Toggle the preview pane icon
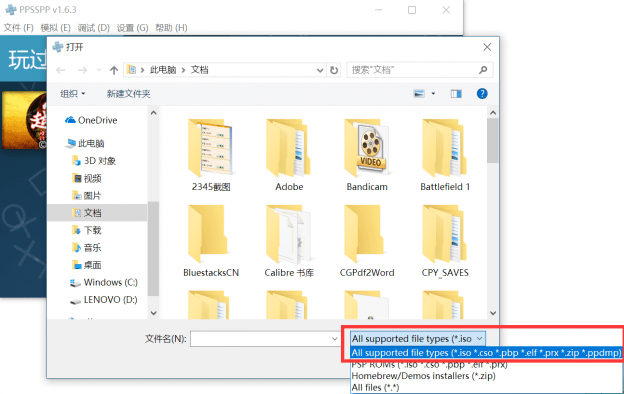The height and width of the screenshot is (394, 624). (x=456, y=94)
